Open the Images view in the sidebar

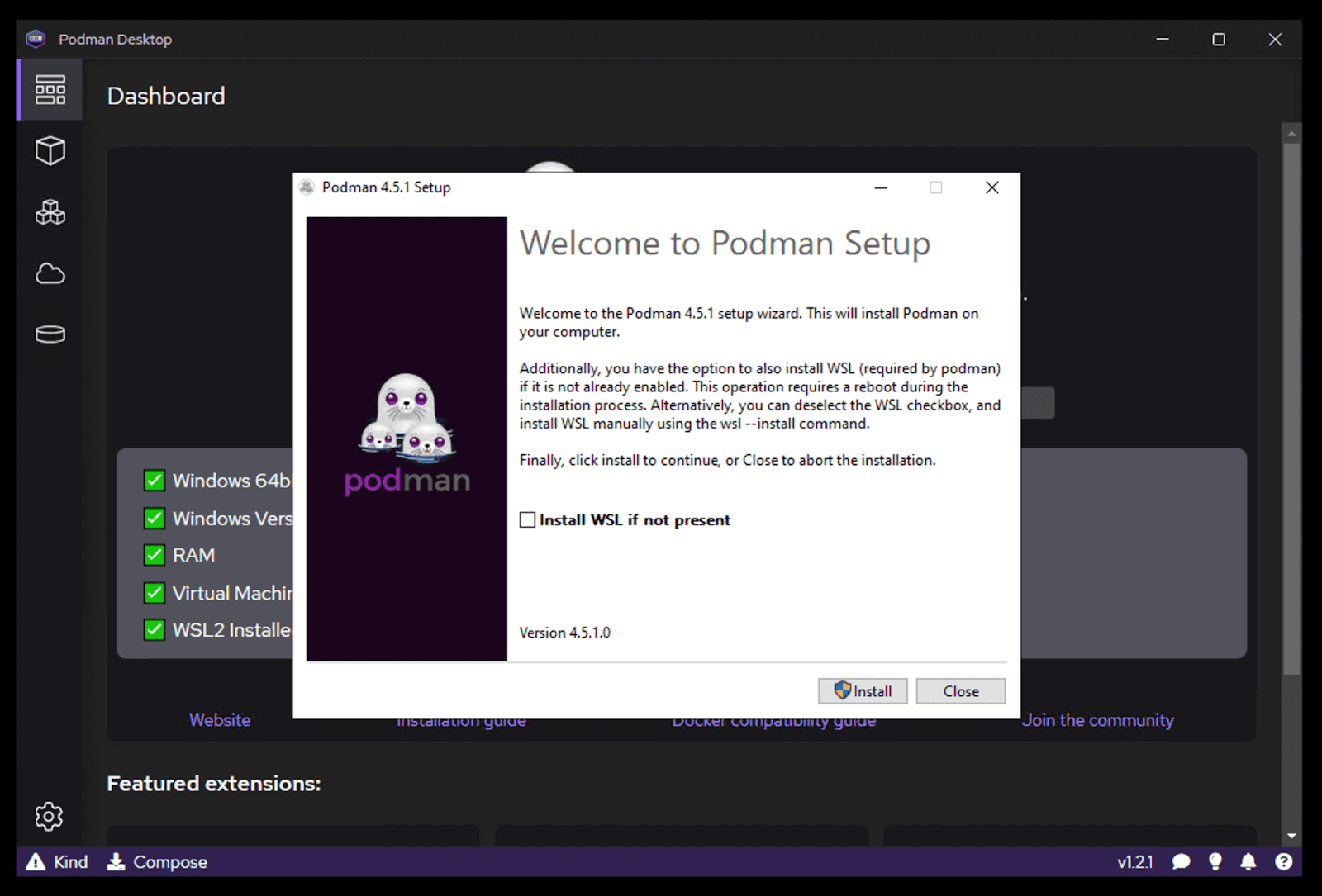coord(50,273)
